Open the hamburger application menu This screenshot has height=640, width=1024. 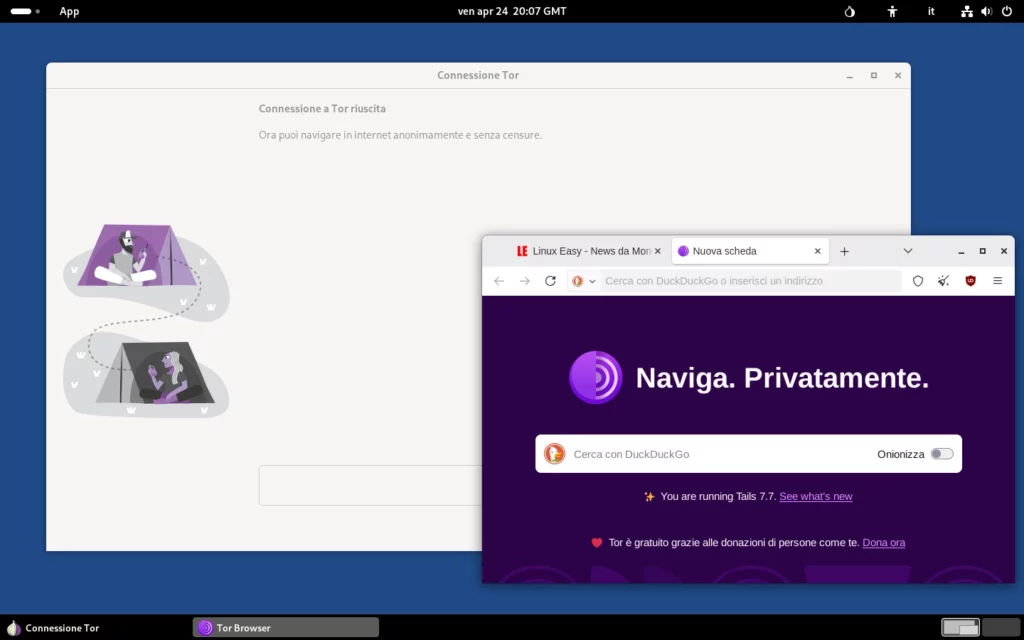click(997, 281)
